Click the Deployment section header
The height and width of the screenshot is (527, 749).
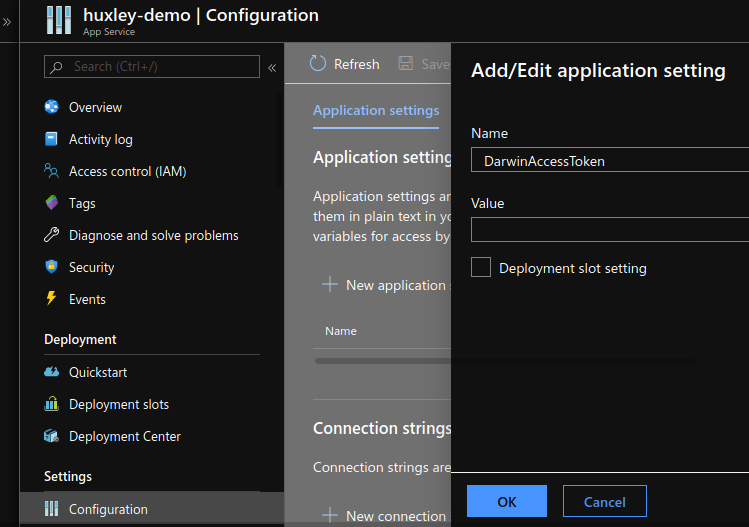[80, 340]
